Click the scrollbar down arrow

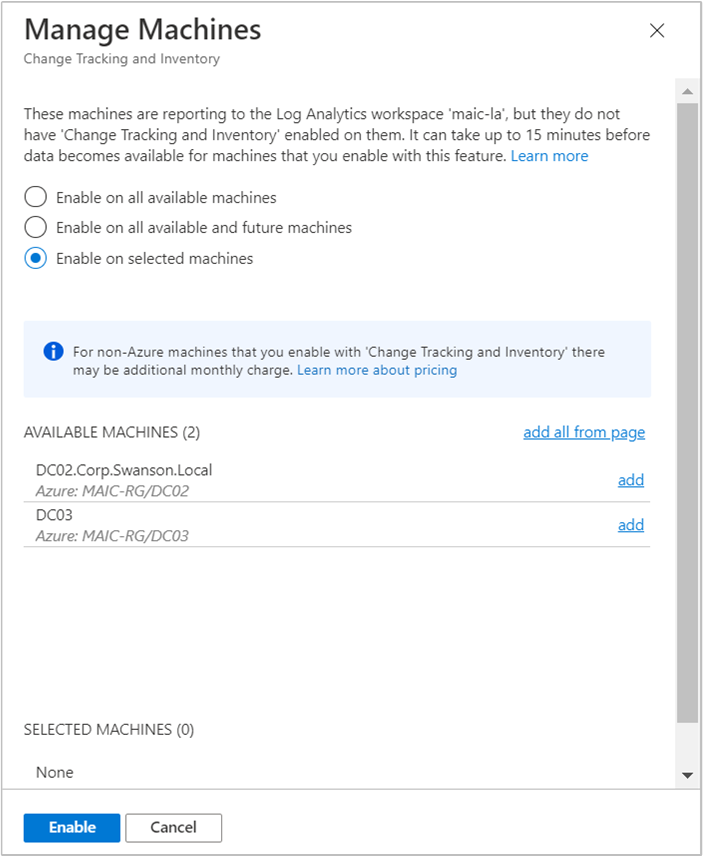[x=688, y=775]
